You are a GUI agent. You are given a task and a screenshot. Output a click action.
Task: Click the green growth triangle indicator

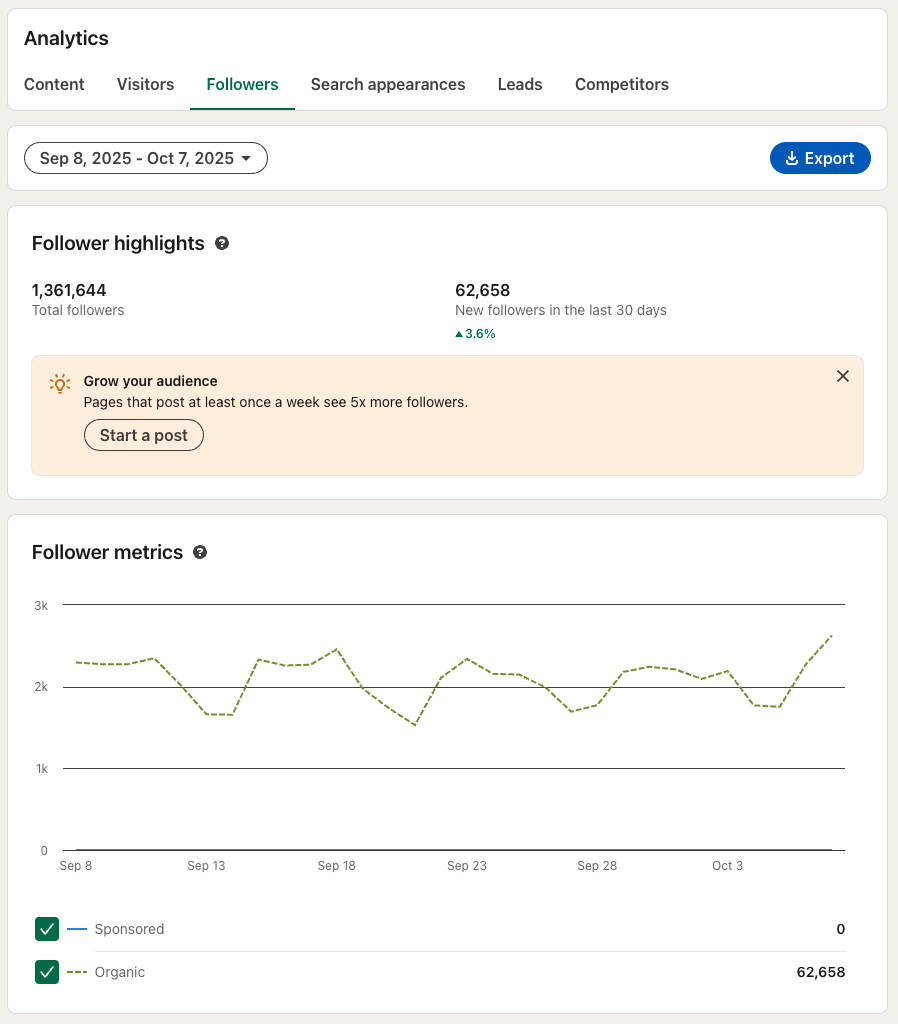click(x=459, y=334)
